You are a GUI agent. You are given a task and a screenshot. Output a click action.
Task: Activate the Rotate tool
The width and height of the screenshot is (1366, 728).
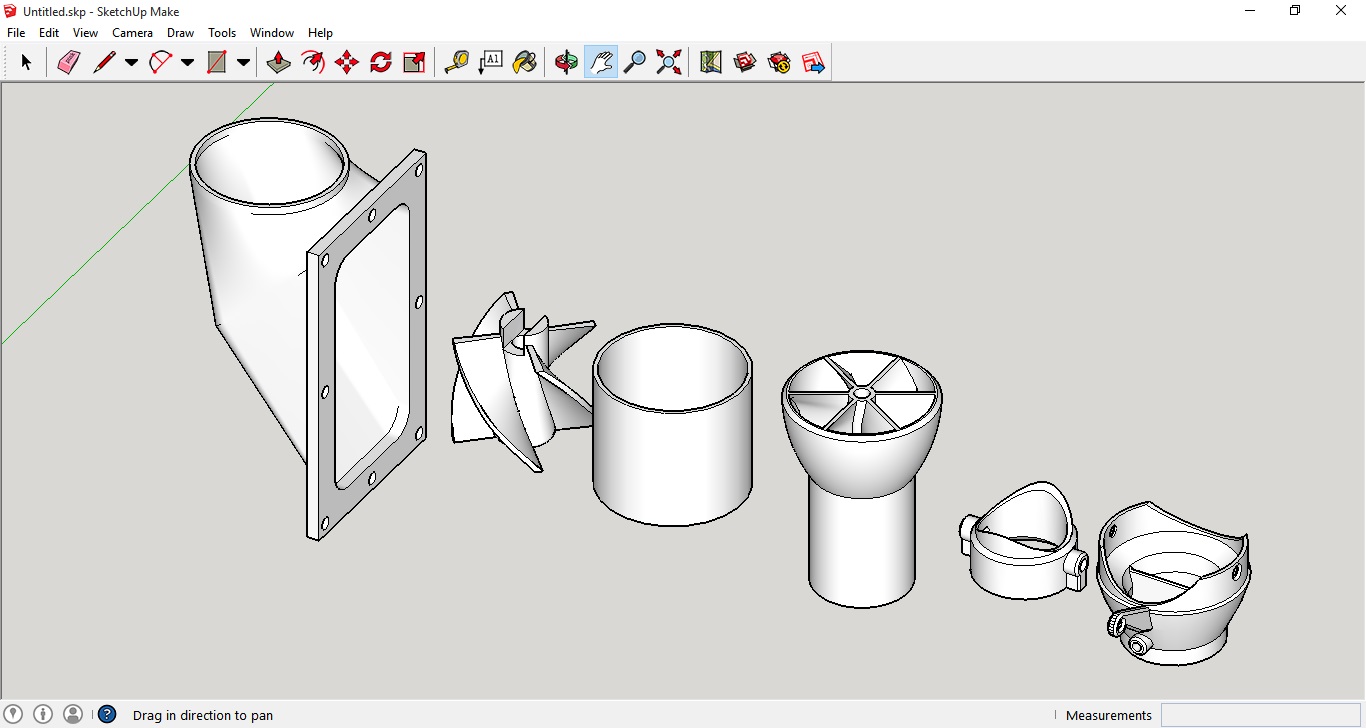[381, 62]
